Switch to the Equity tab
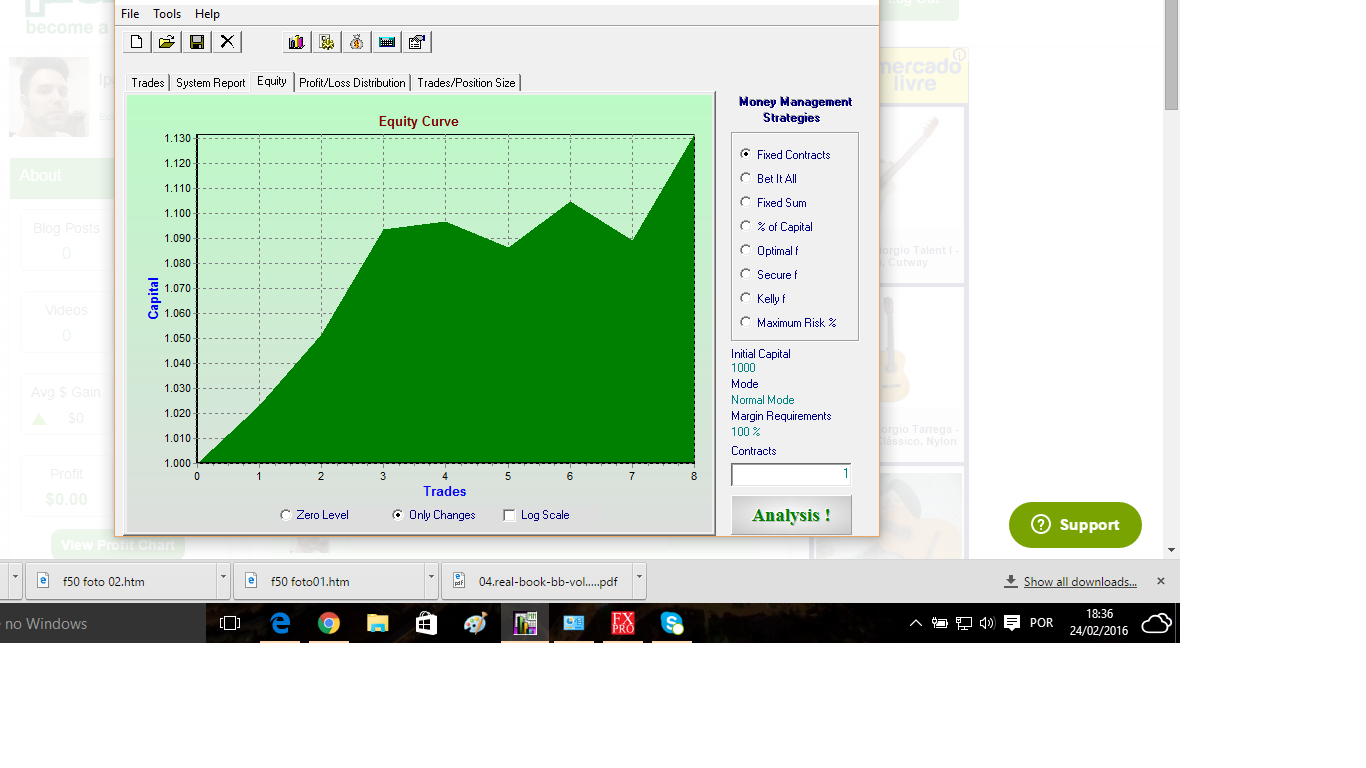Screen dimensions: 1366x768 tap(272, 81)
